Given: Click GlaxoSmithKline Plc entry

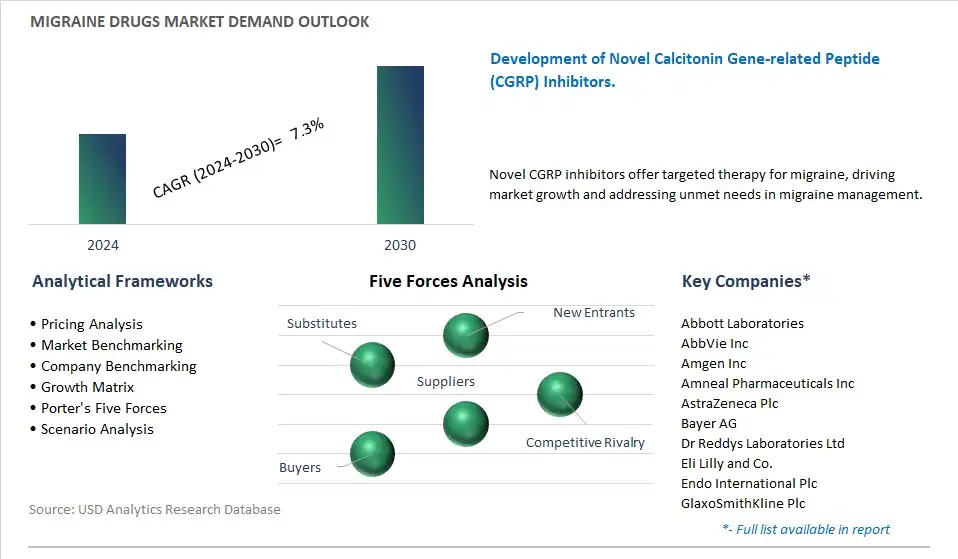Looking at the screenshot, I should point(743,503).
